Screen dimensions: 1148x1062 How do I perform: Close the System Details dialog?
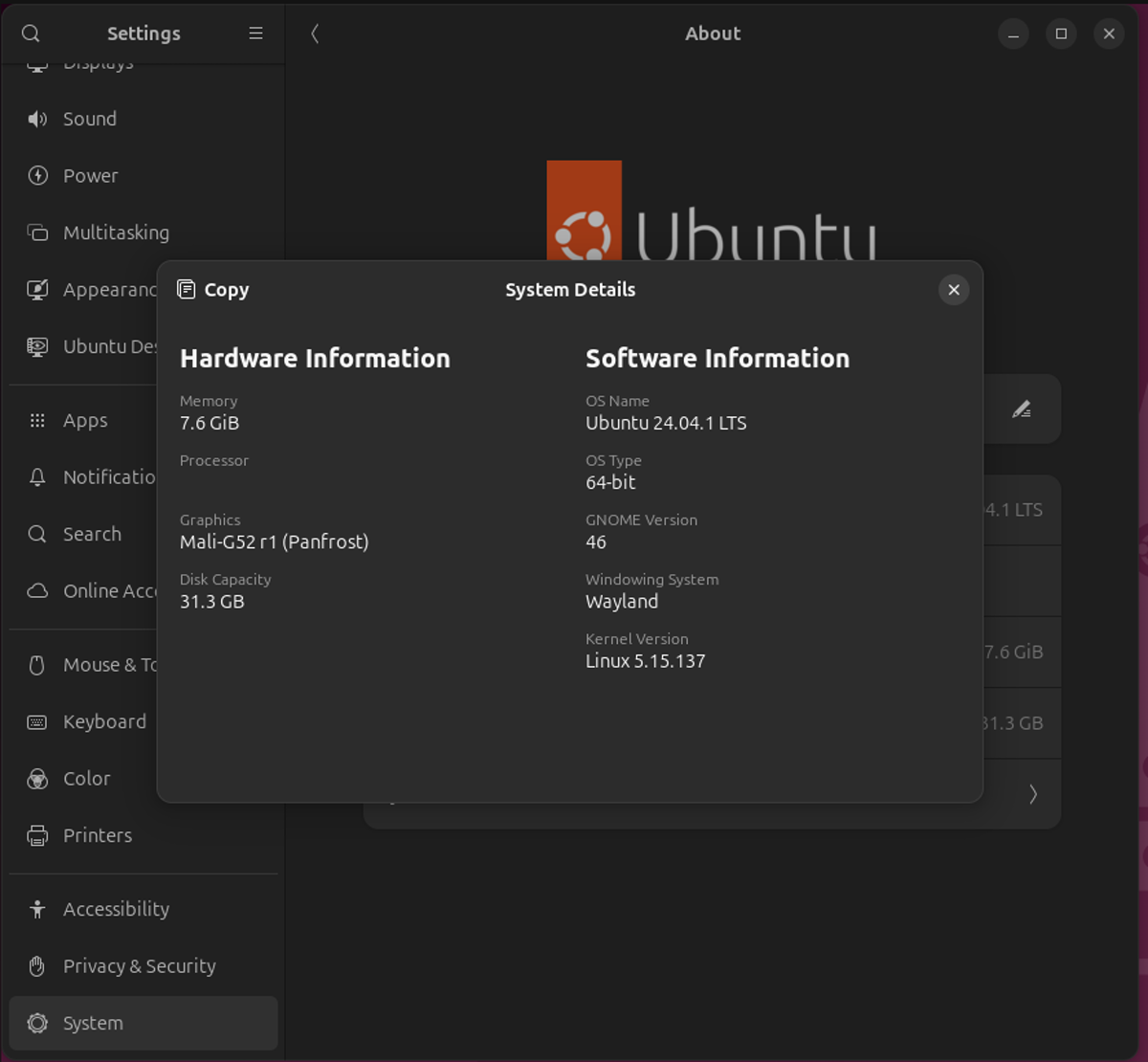point(954,290)
